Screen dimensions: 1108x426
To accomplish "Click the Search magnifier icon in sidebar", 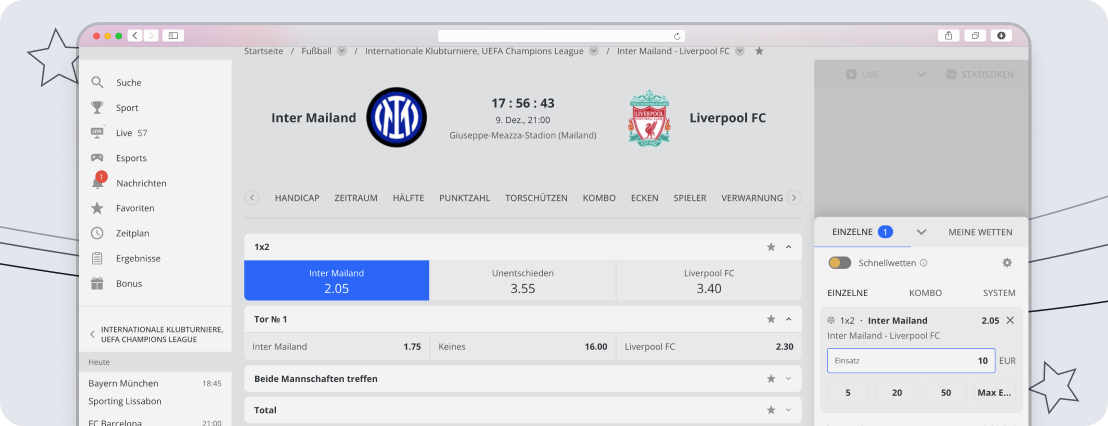I will click(97, 83).
